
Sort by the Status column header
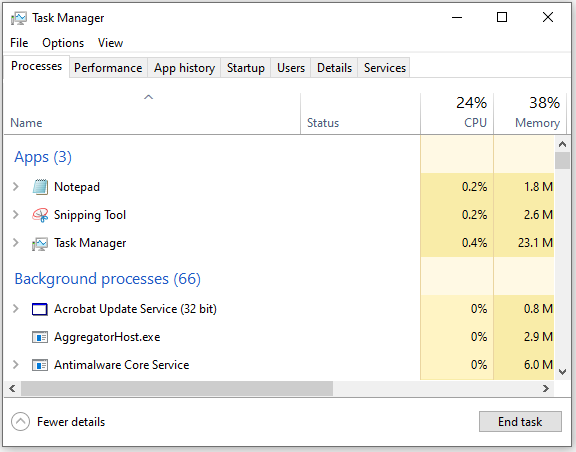[360, 114]
